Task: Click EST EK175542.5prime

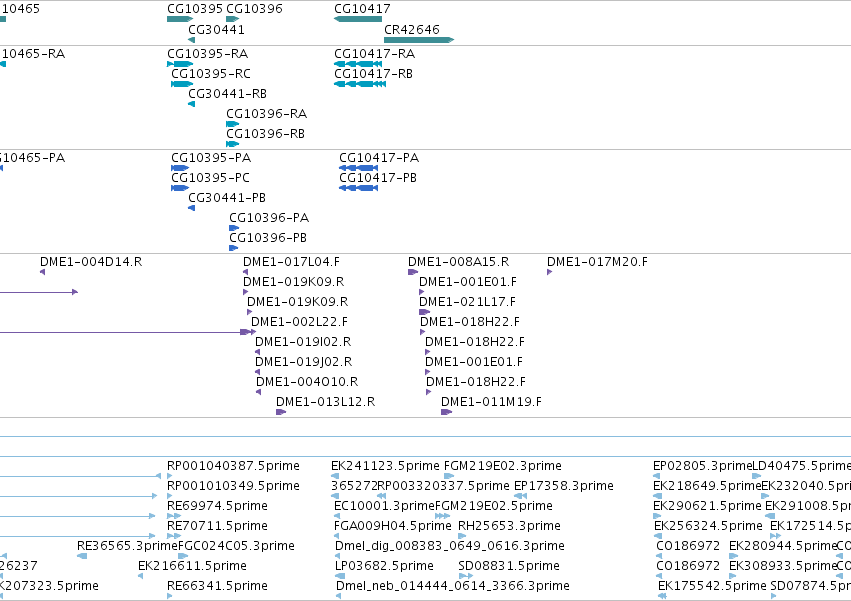Action: [713, 586]
